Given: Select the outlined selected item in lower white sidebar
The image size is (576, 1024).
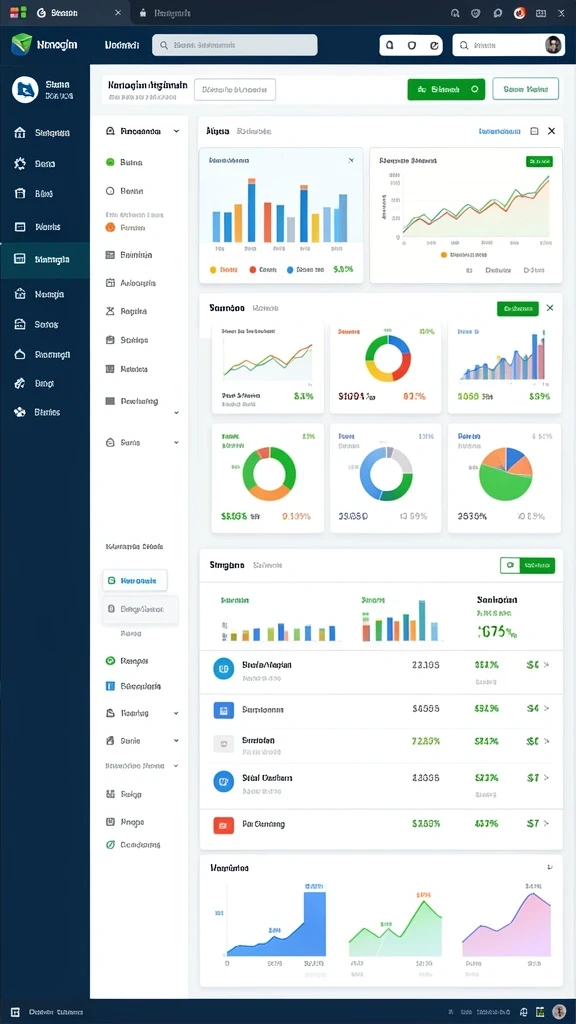Looking at the screenshot, I should [x=135, y=580].
